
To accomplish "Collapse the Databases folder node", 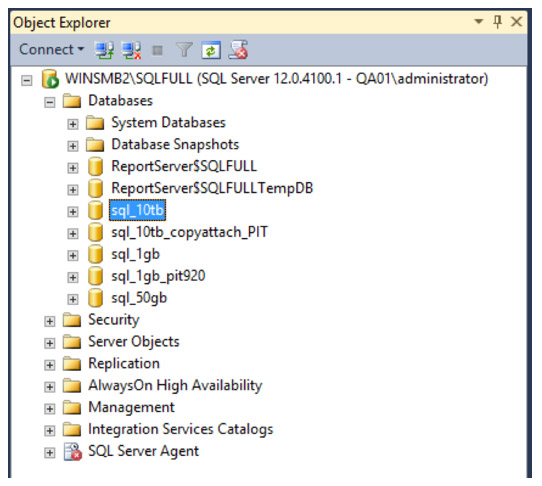I will coord(49,102).
